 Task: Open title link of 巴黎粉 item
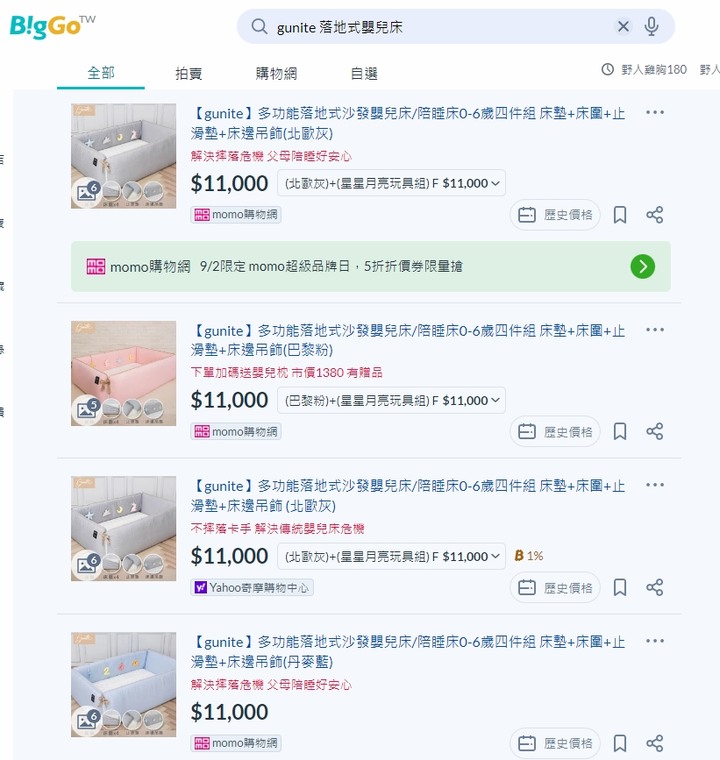pos(408,340)
